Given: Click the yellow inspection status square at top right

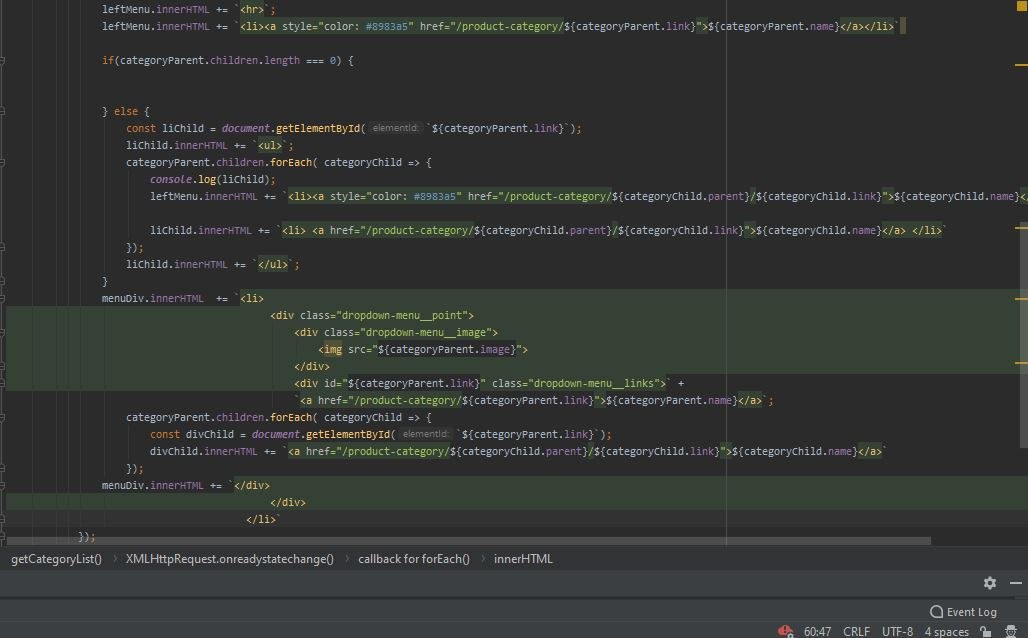Looking at the screenshot, I should tap(1021, 6).
